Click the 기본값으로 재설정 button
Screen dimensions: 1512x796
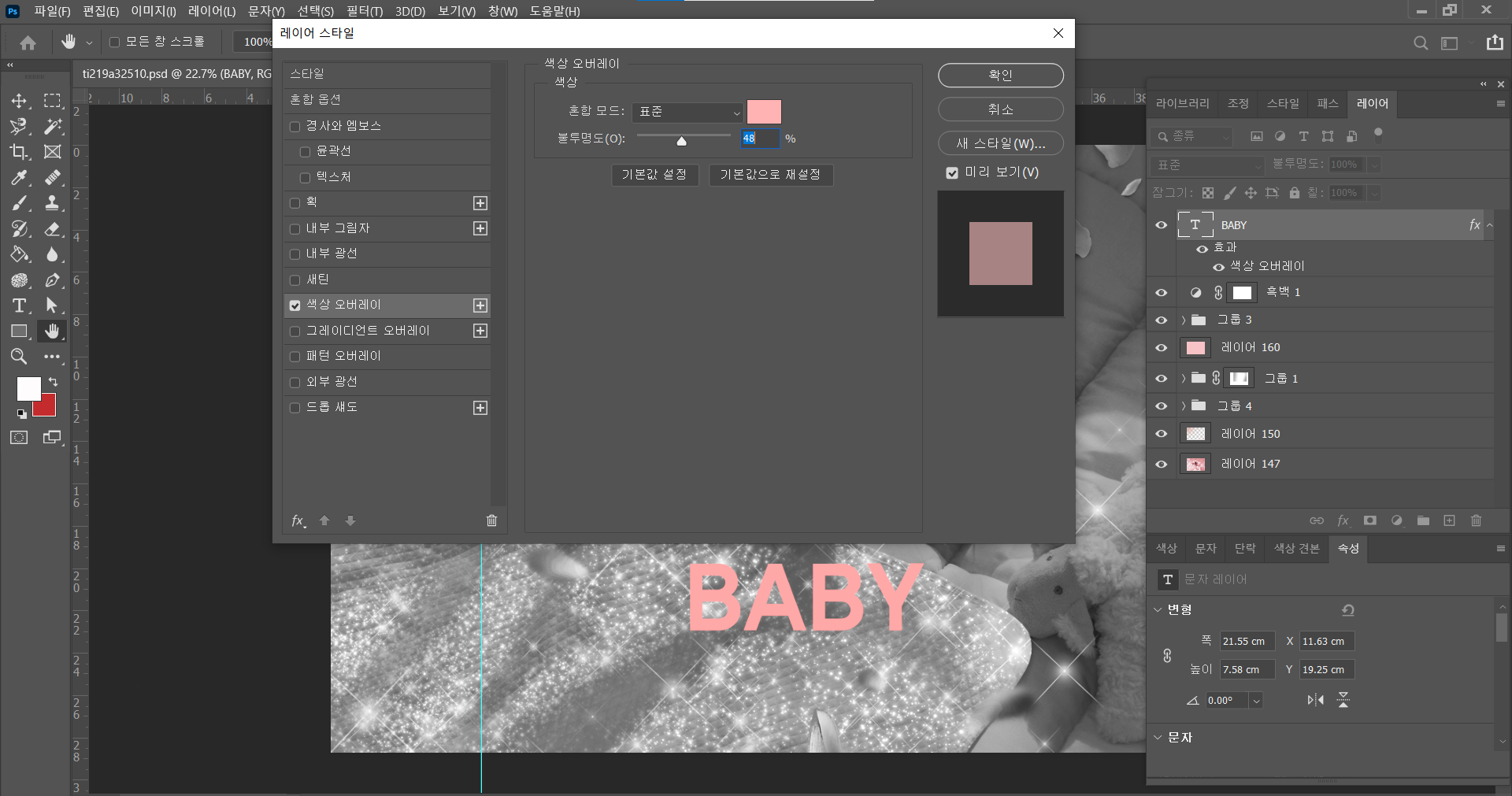point(770,175)
